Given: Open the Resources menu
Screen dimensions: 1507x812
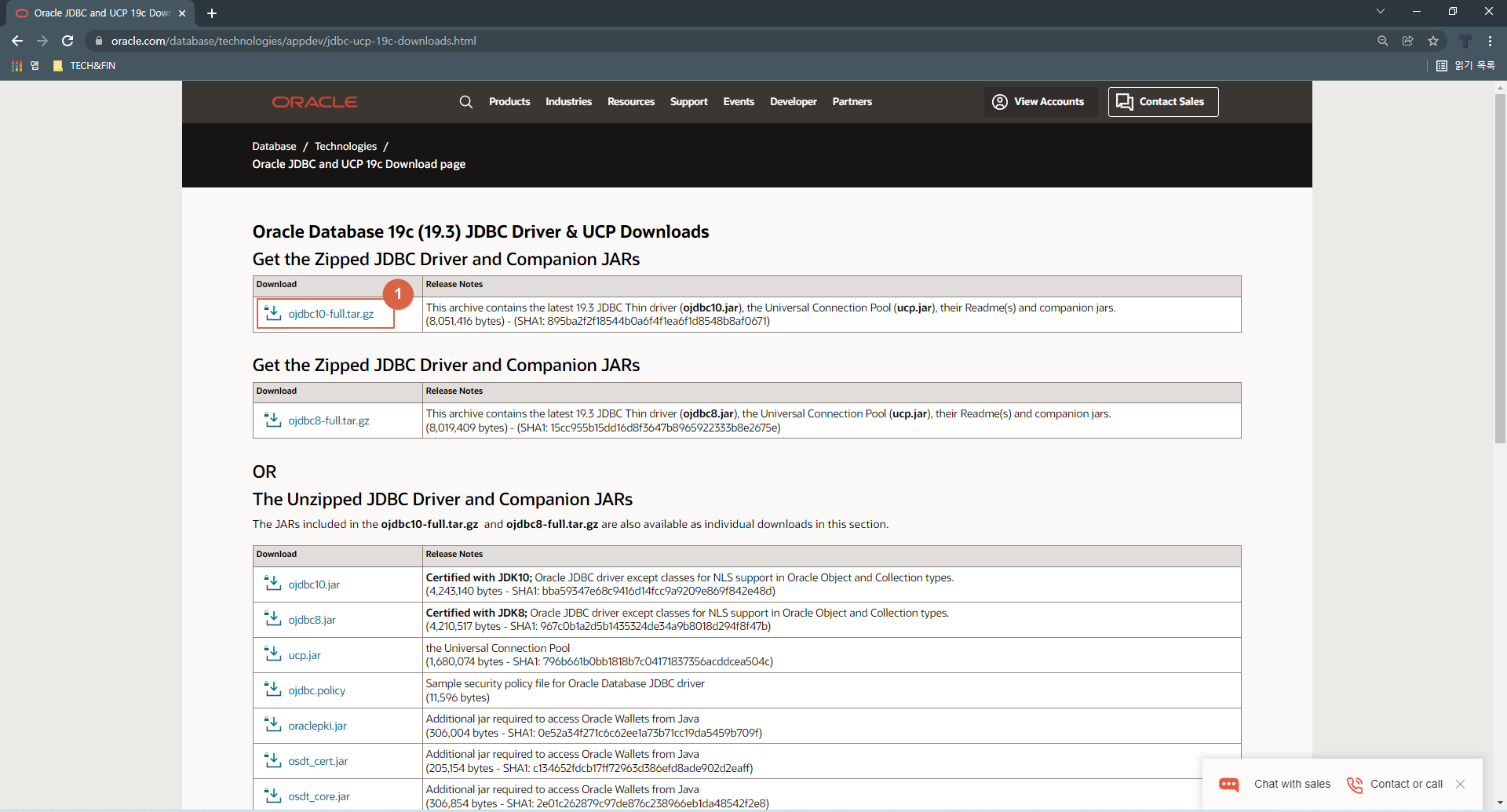Looking at the screenshot, I should [631, 102].
